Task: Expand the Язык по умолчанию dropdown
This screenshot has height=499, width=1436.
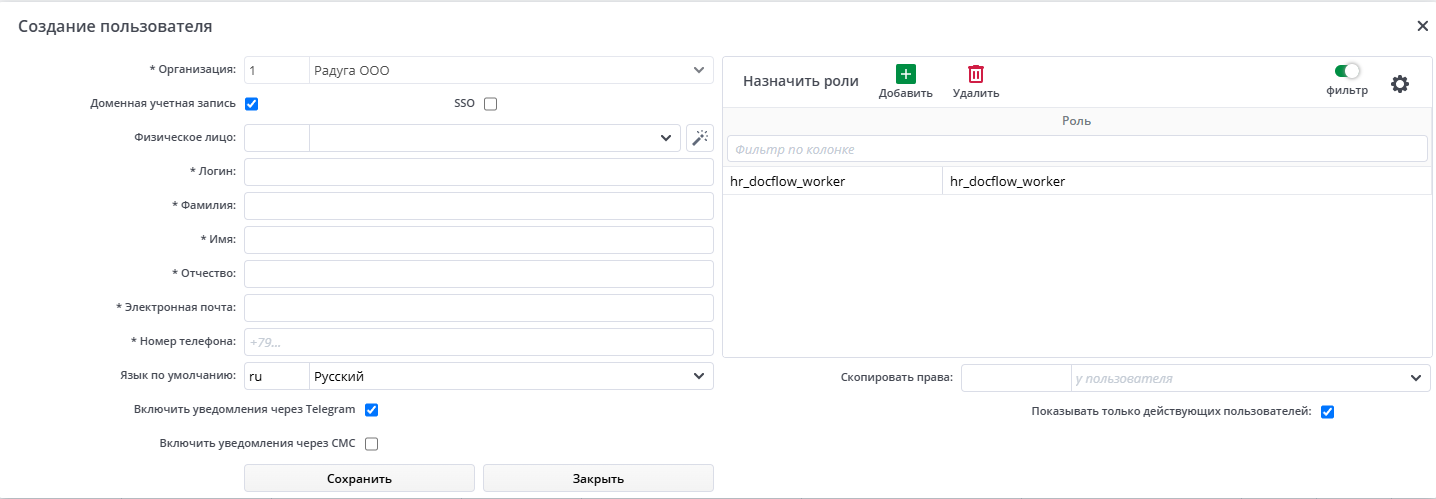Action: coord(698,376)
